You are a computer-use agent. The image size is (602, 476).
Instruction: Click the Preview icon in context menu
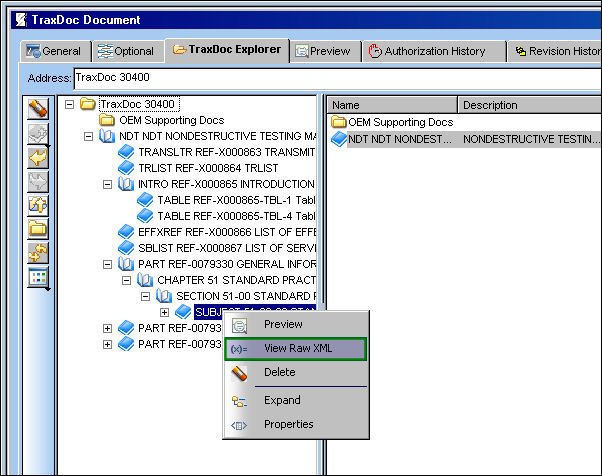pyautogui.click(x=239, y=326)
